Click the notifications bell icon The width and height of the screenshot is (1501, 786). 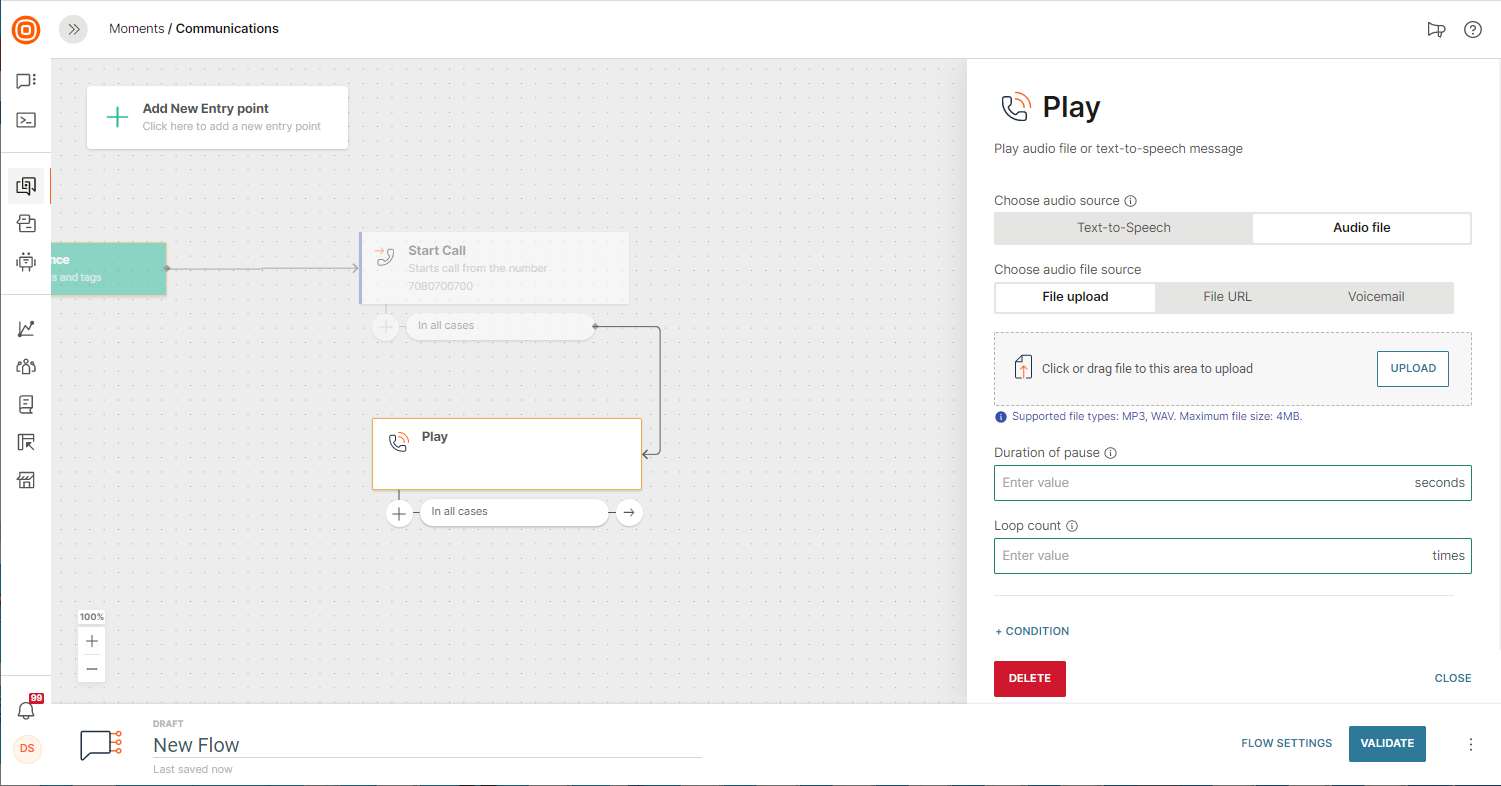click(26, 710)
